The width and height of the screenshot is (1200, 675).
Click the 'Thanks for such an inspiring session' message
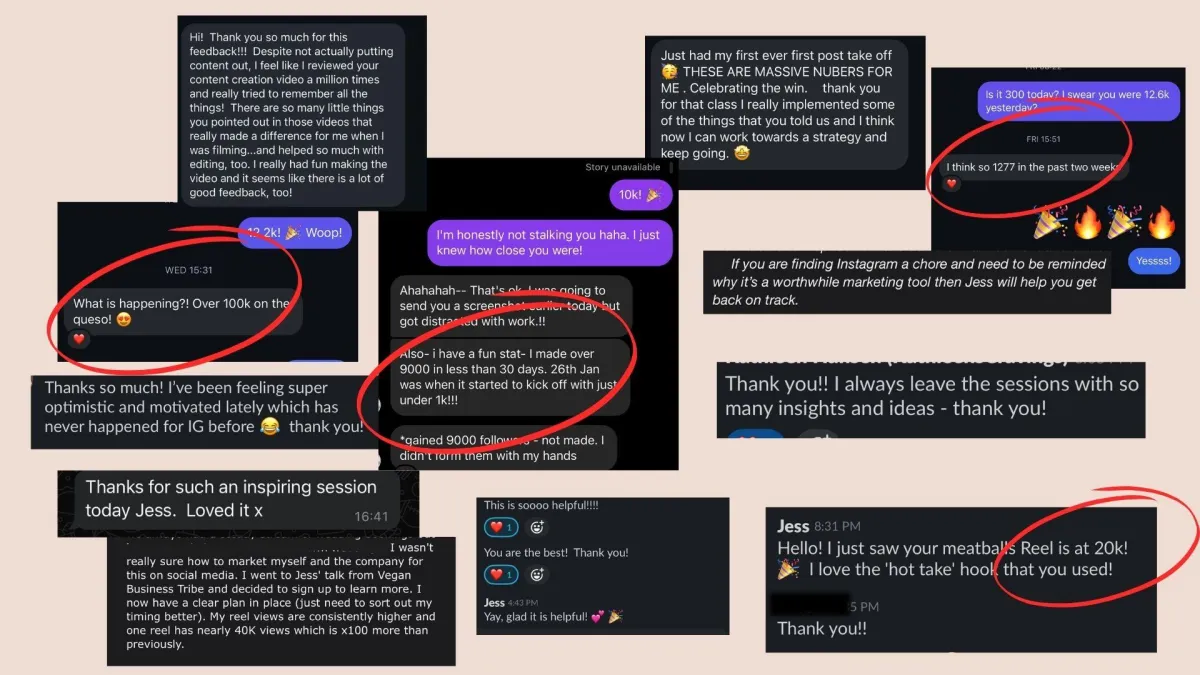click(x=231, y=498)
